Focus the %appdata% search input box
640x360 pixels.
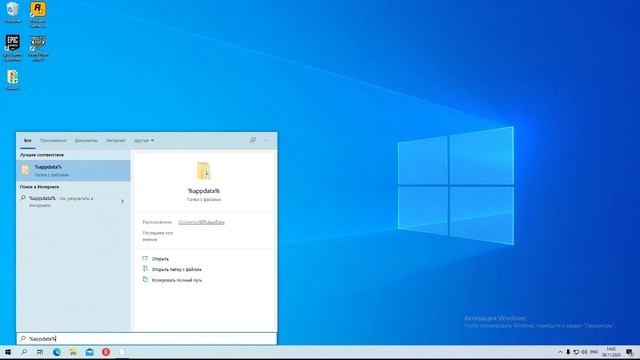click(147, 339)
